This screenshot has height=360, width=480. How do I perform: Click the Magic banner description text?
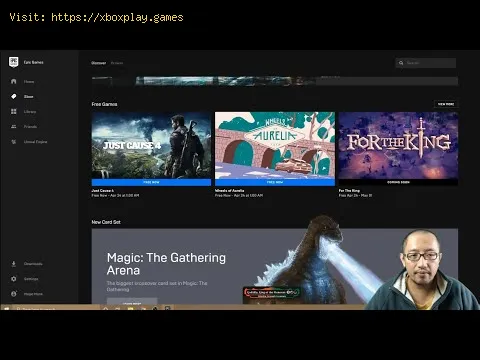click(x=157, y=286)
